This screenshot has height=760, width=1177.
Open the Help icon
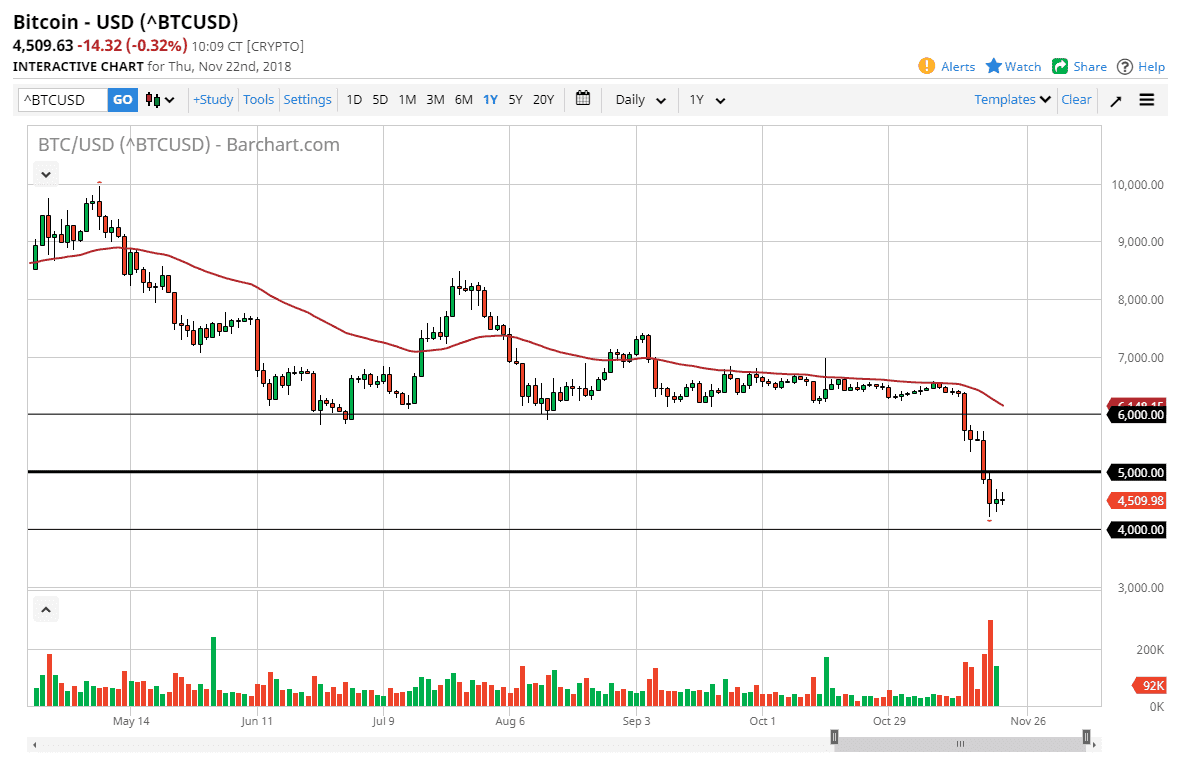[1126, 66]
